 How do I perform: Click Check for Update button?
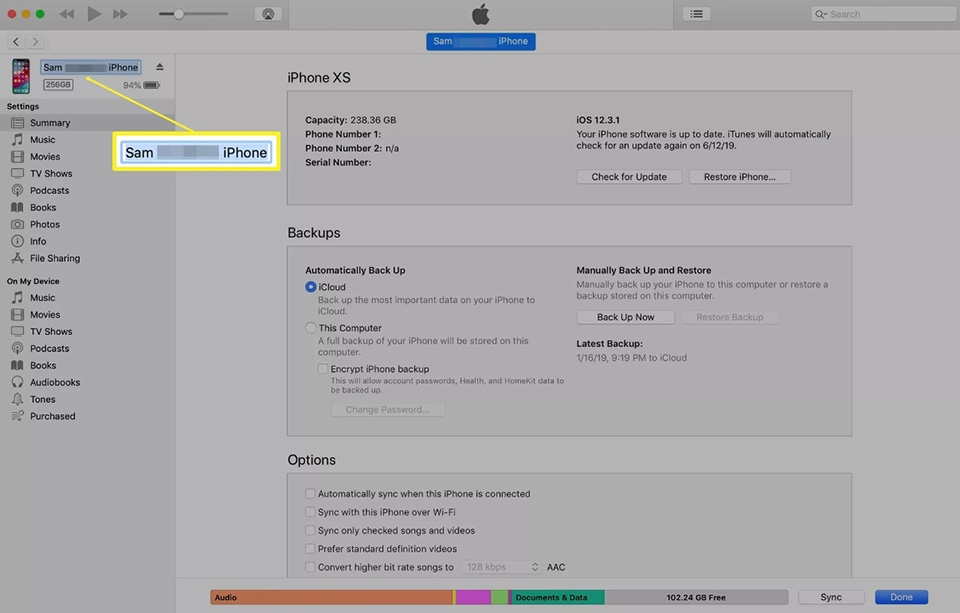(x=629, y=177)
